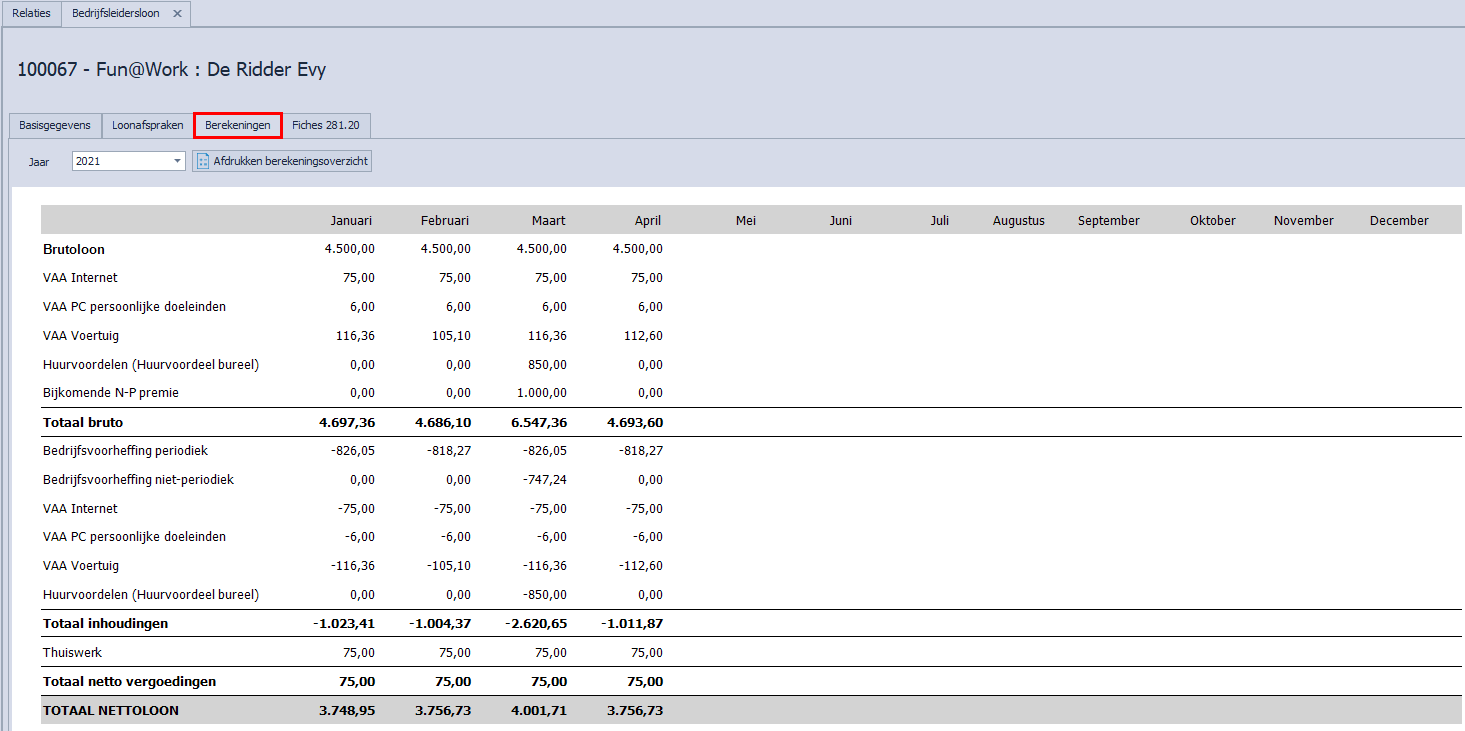Go to the Loonafspraken tab

pos(148,126)
